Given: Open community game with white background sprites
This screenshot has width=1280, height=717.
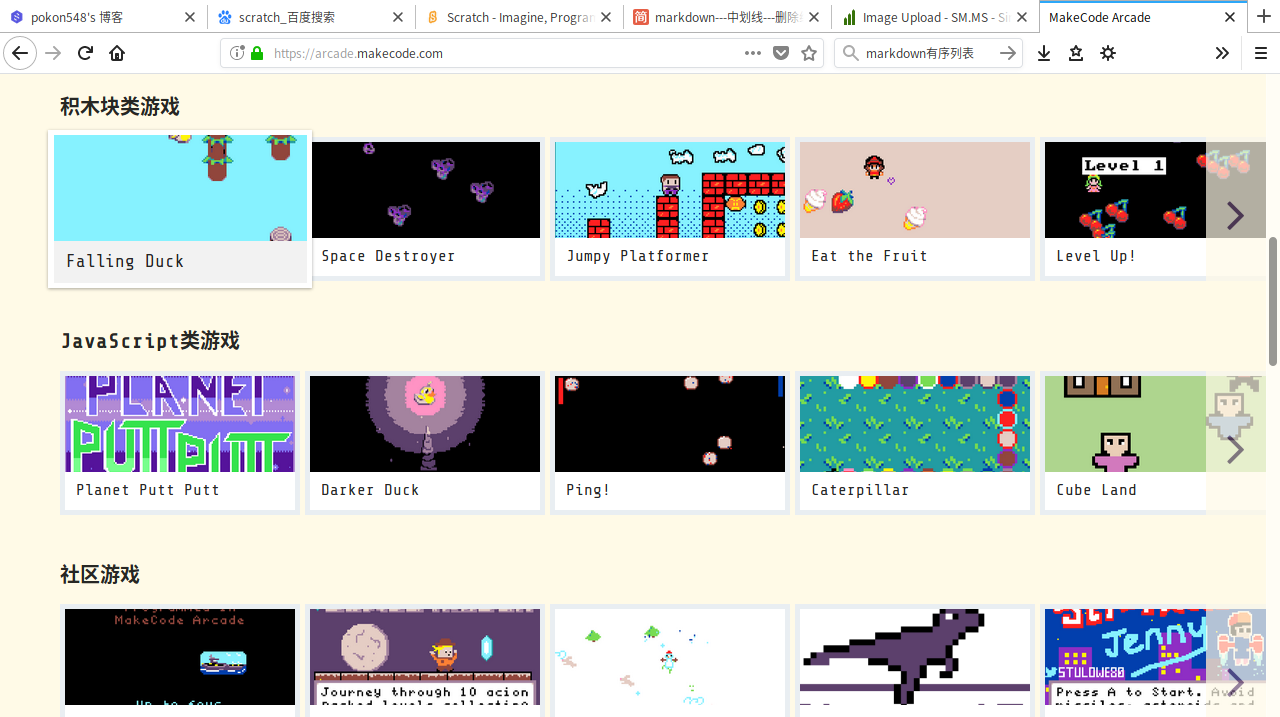Looking at the screenshot, I should pos(670,660).
